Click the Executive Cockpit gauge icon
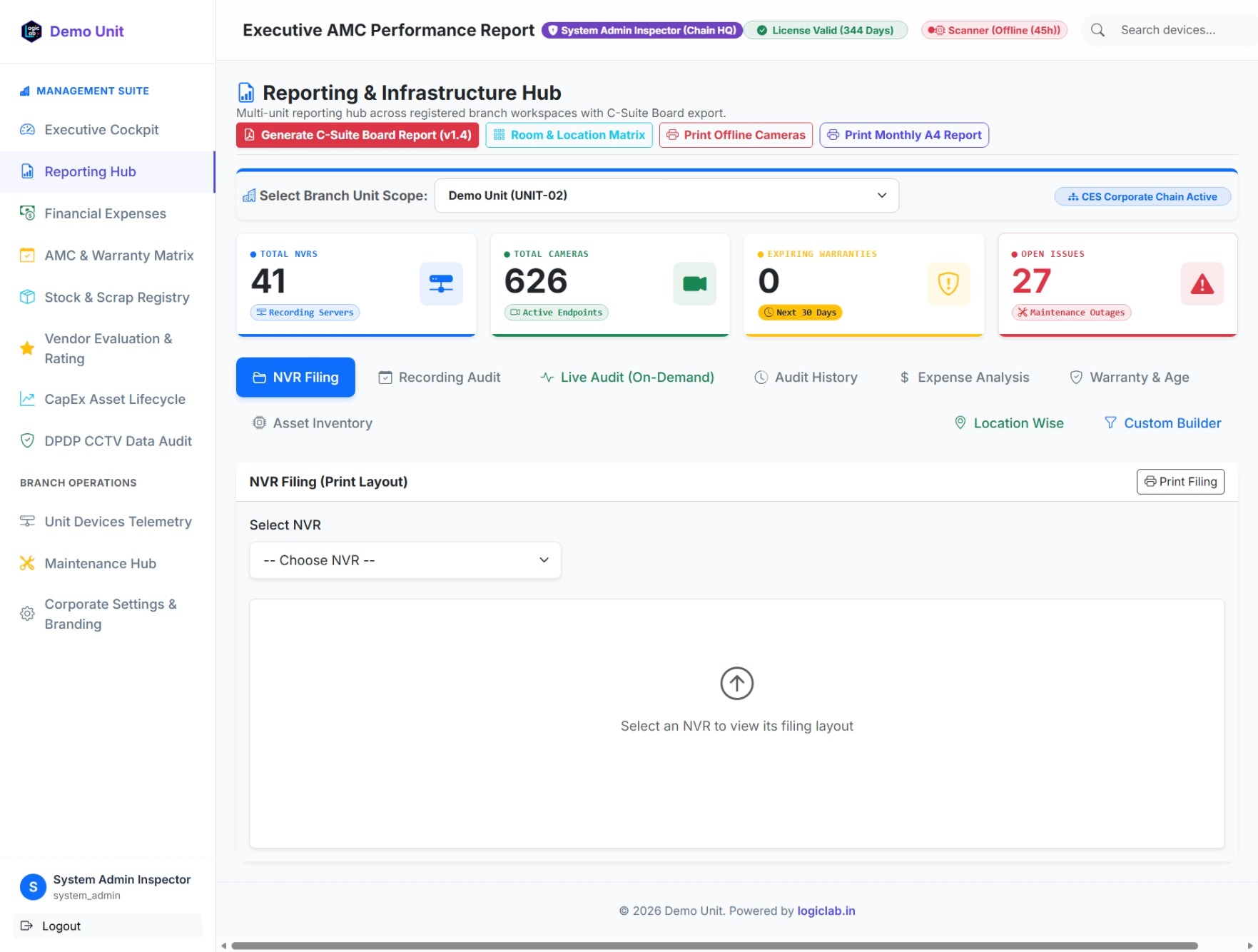This screenshot has height=952, width=1258. (x=27, y=130)
